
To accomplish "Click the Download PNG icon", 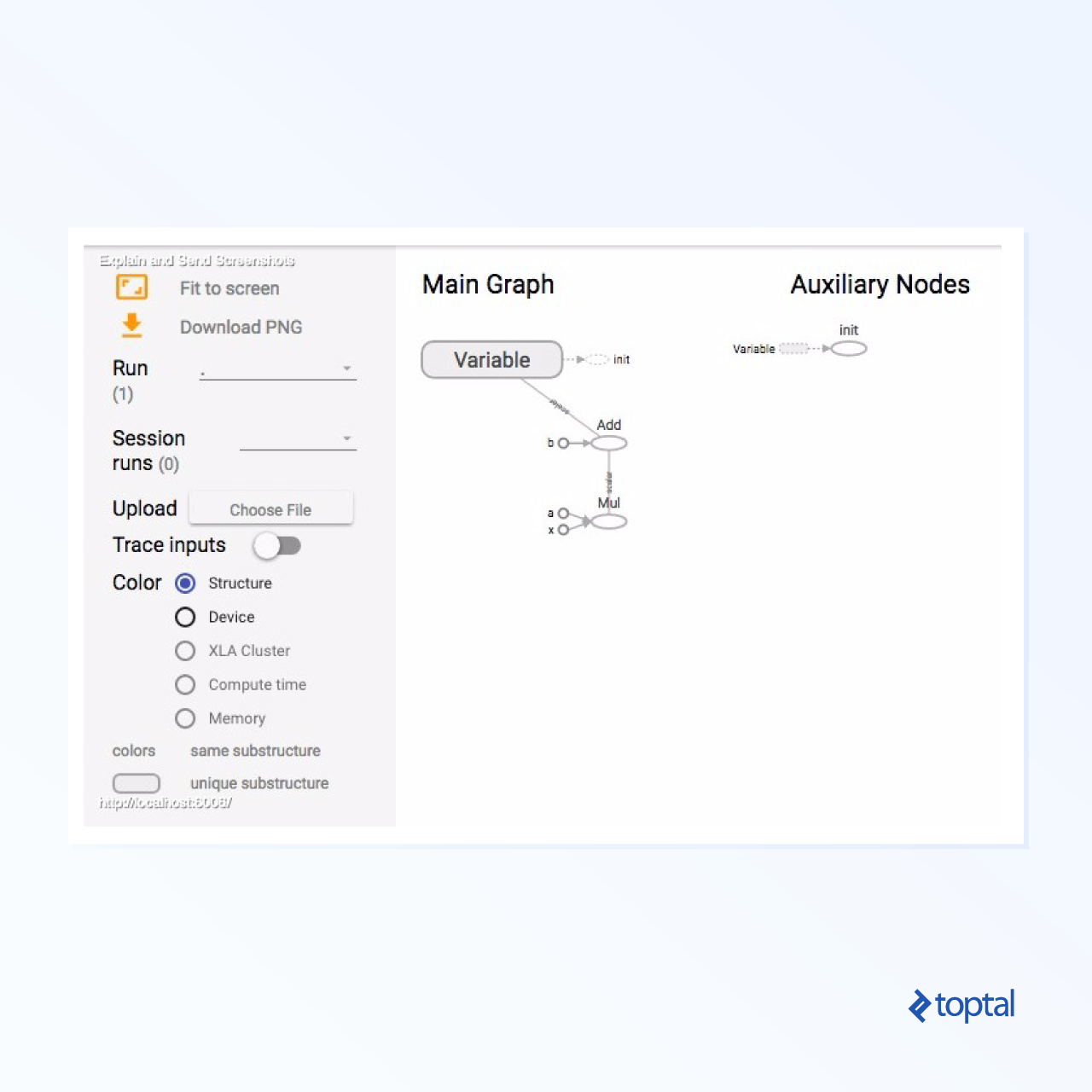I will click(x=131, y=326).
